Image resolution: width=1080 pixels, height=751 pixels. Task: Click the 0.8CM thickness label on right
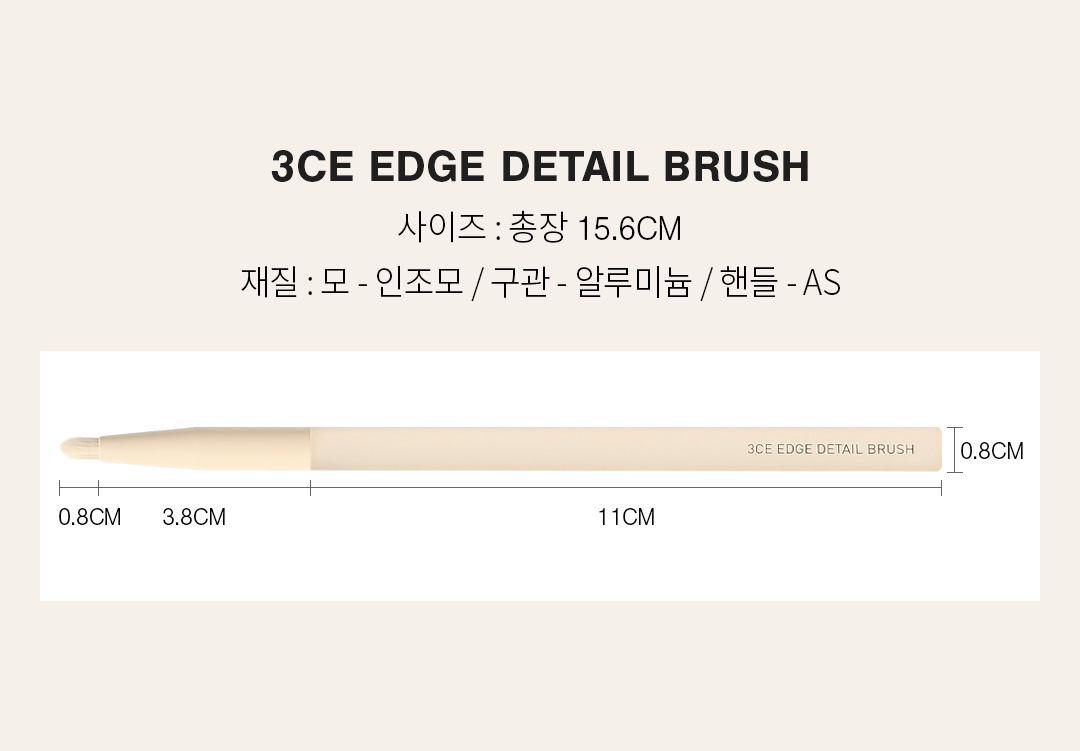coord(992,451)
